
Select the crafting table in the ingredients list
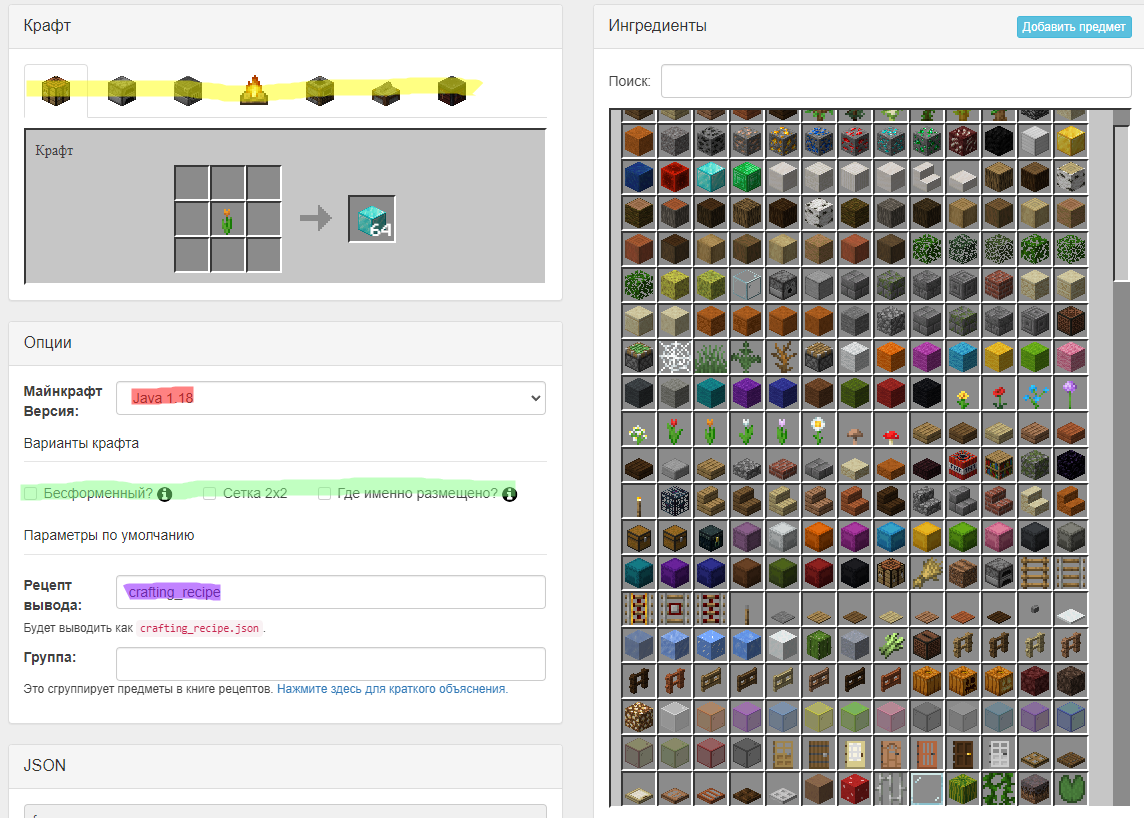pyautogui.click(x=891, y=574)
